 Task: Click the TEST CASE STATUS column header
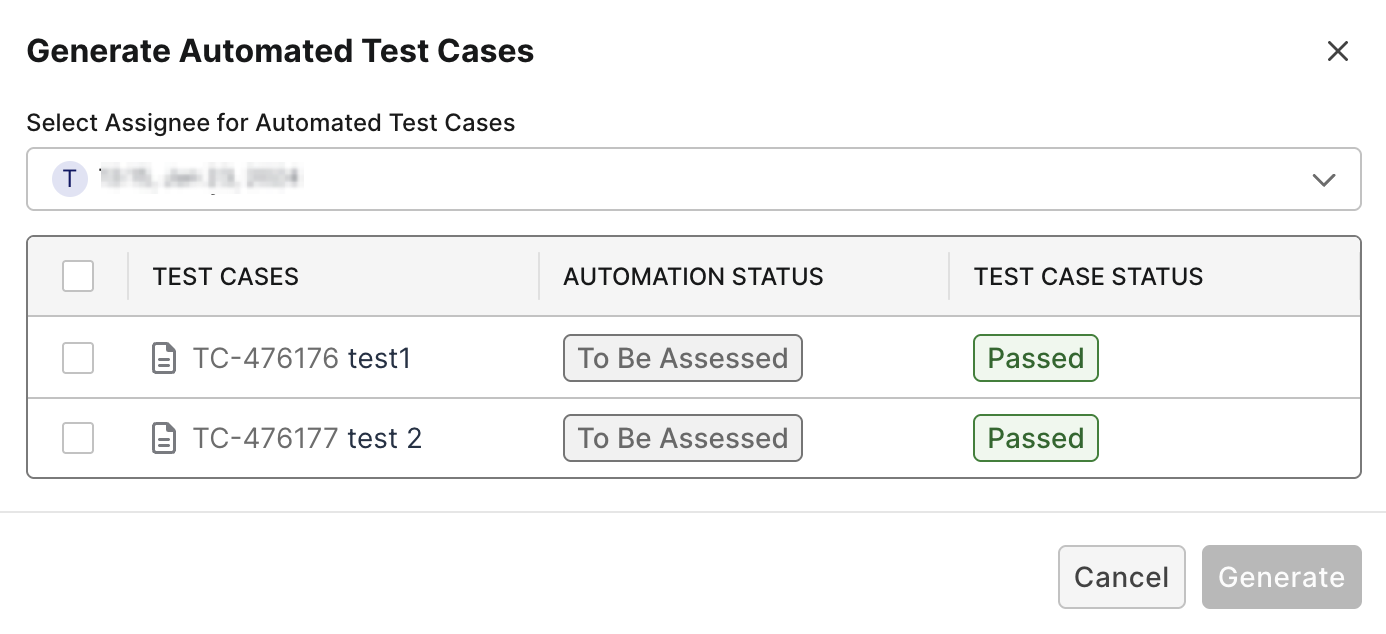pyautogui.click(x=1088, y=277)
